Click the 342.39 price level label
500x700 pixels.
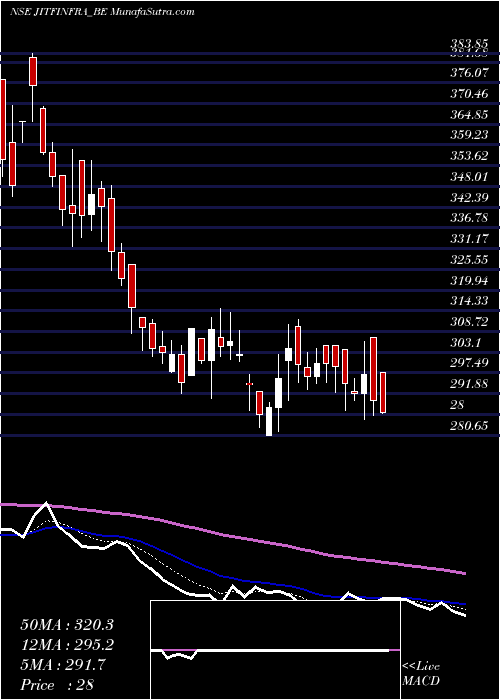[469, 198]
